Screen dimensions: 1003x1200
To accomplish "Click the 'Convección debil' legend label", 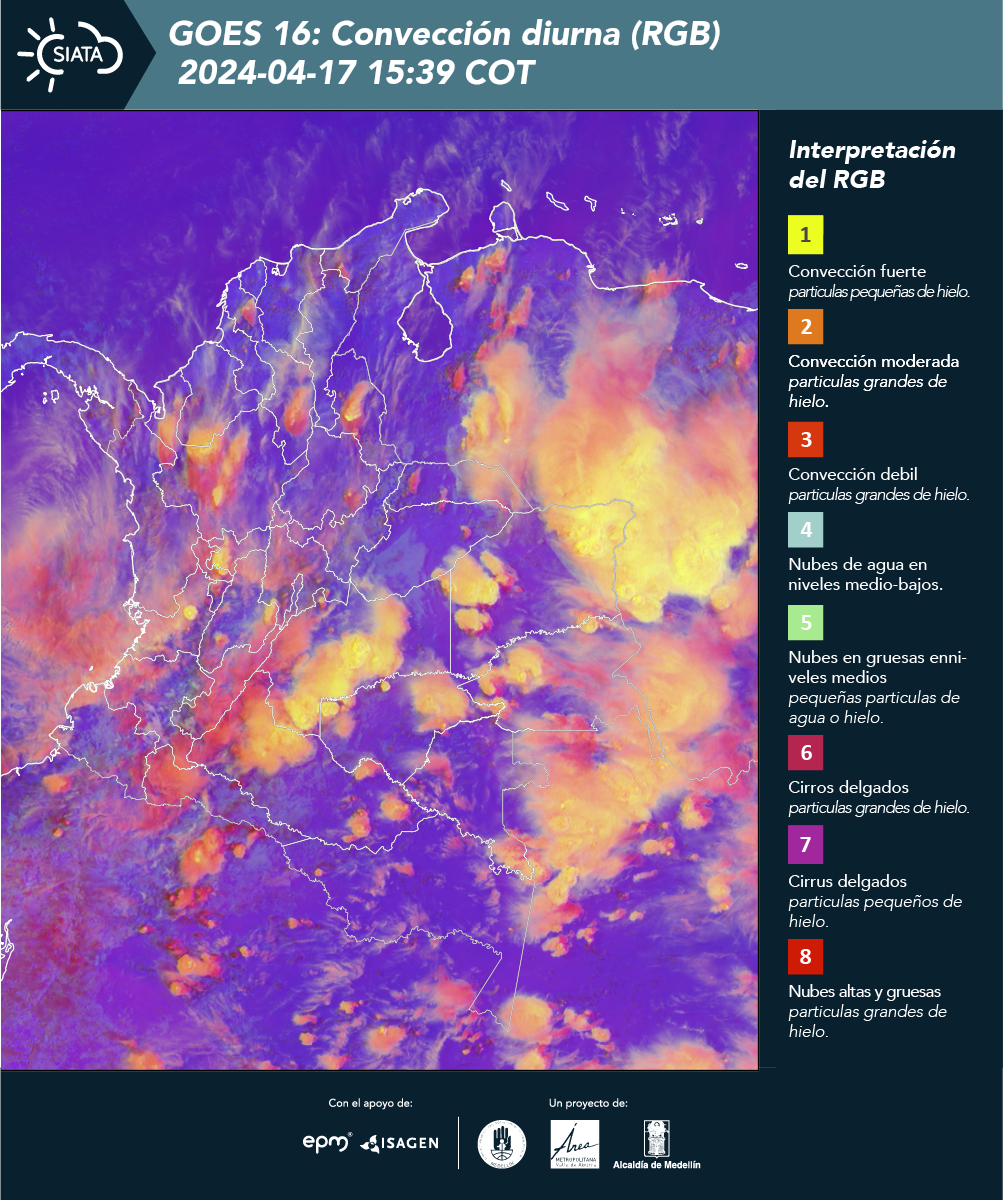I will (853, 474).
